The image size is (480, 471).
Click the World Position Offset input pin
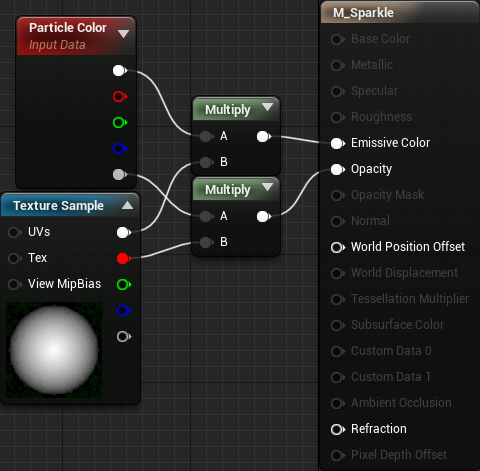[338, 247]
